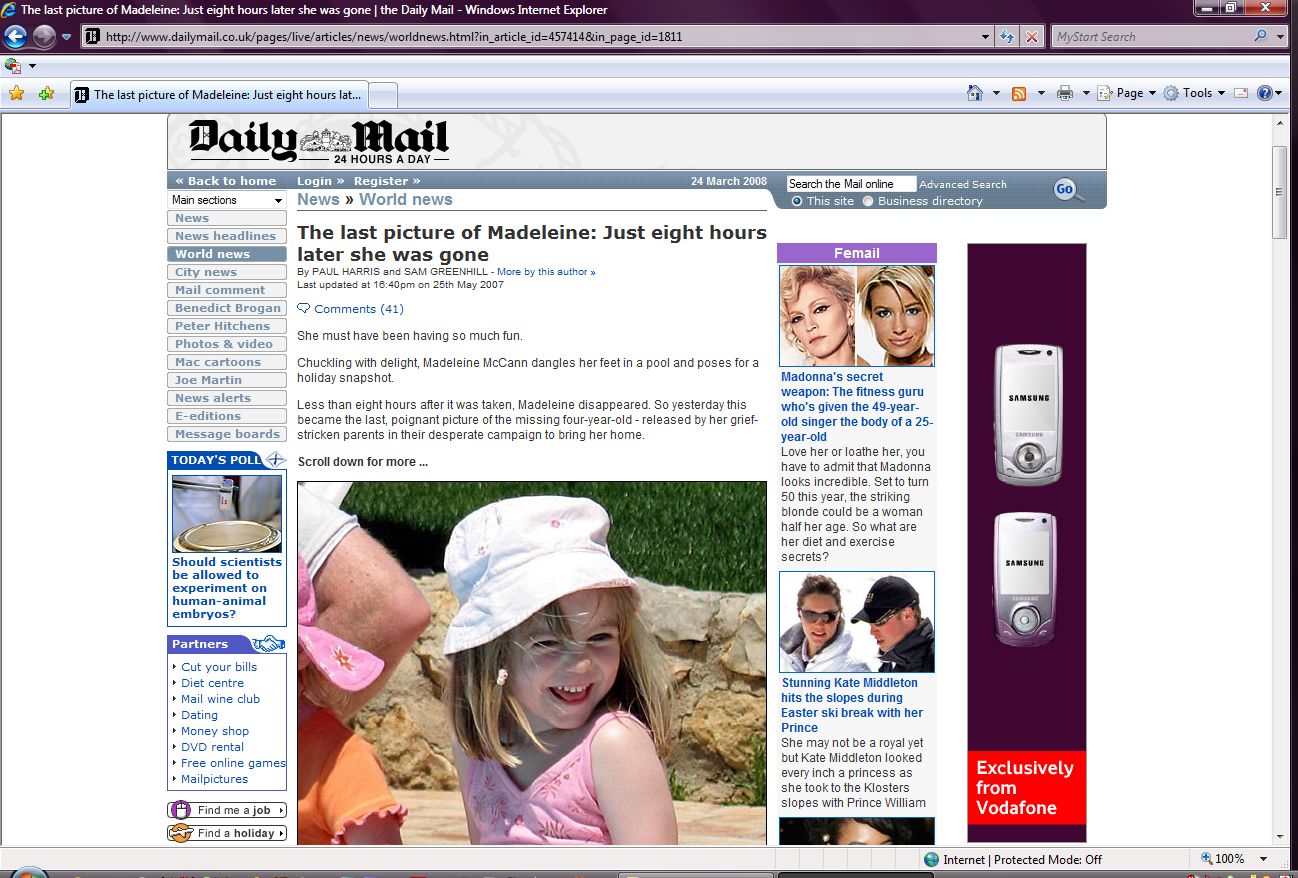The width and height of the screenshot is (1298, 878).
Task: Click the Add to Favorites icon
Action: click(46, 94)
